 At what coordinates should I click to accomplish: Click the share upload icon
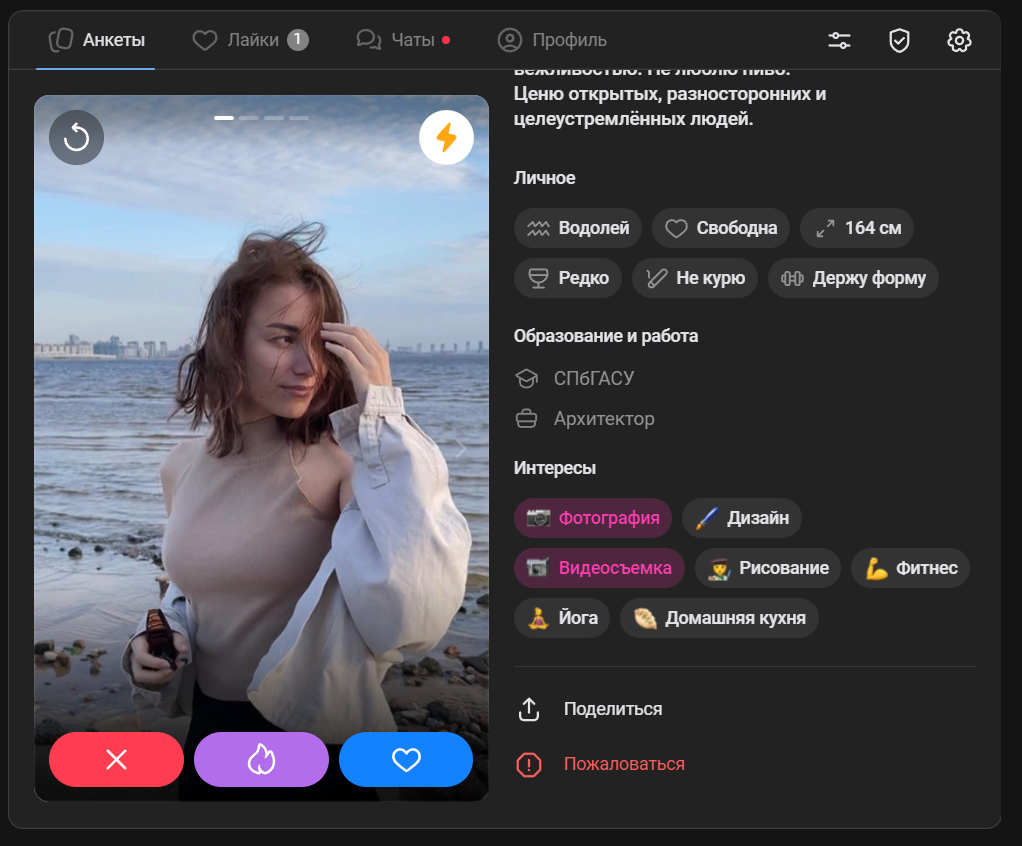tap(529, 709)
